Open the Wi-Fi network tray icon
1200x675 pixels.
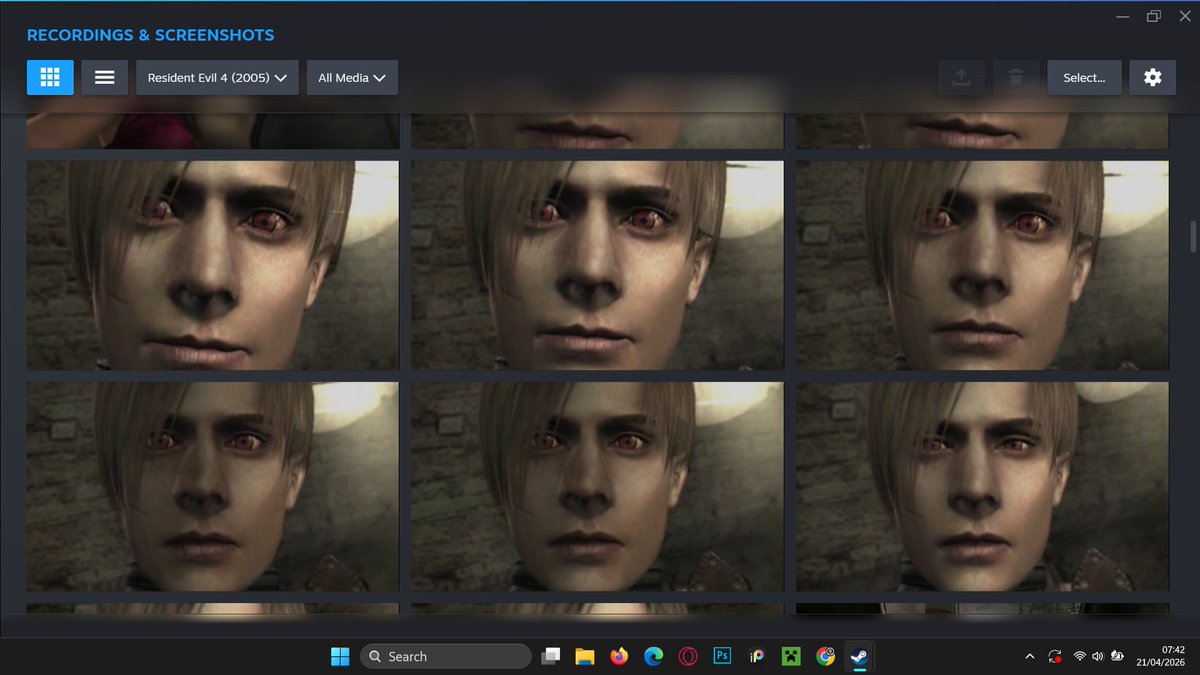(x=1080, y=656)
